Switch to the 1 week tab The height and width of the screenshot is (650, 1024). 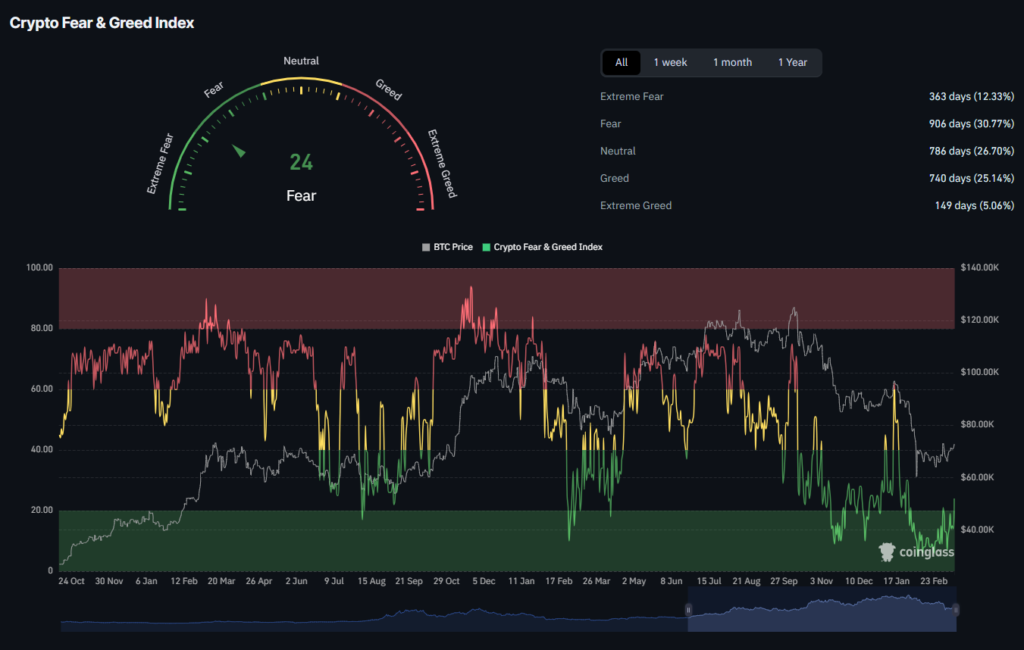670,63
